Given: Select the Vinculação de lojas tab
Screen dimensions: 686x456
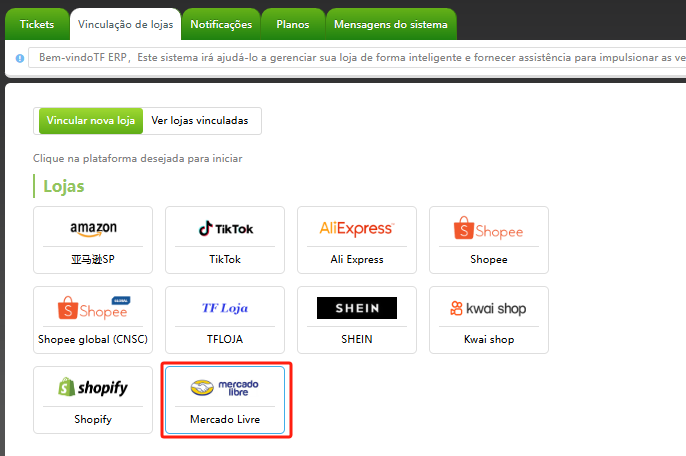Looking at the screenshot, I should tap(126, 24).
